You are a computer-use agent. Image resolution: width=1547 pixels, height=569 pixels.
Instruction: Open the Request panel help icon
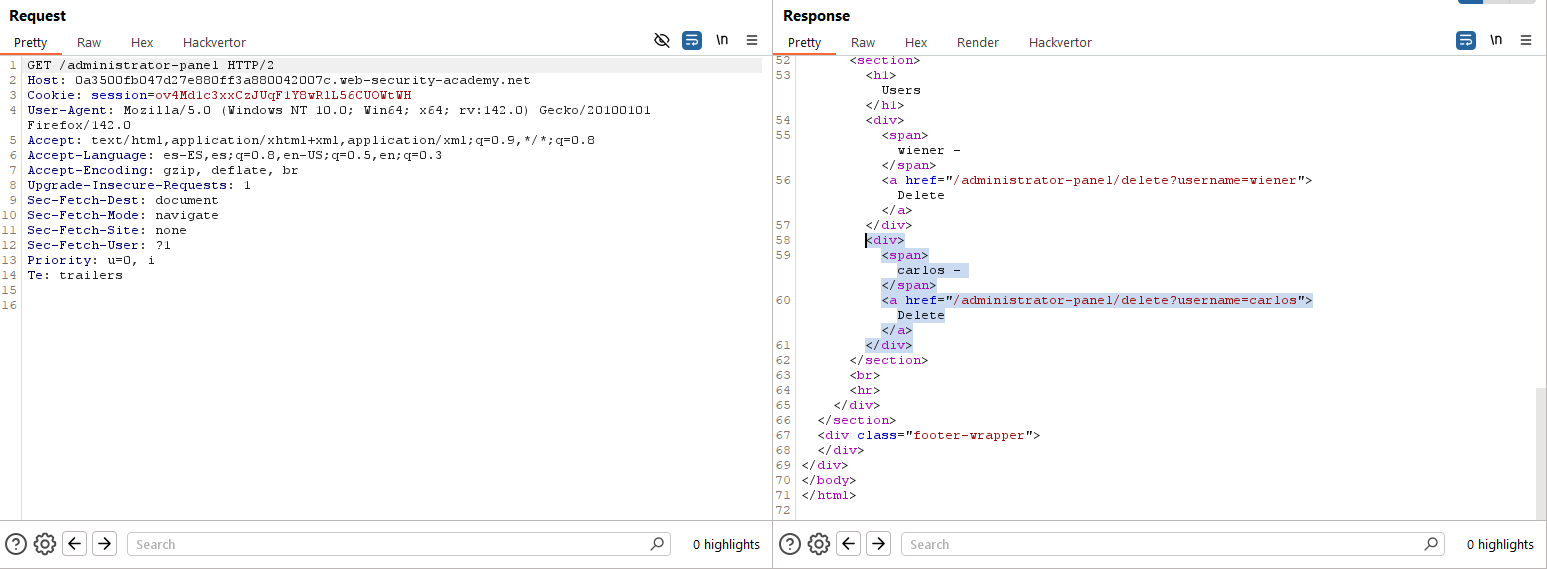pos(16,544)
